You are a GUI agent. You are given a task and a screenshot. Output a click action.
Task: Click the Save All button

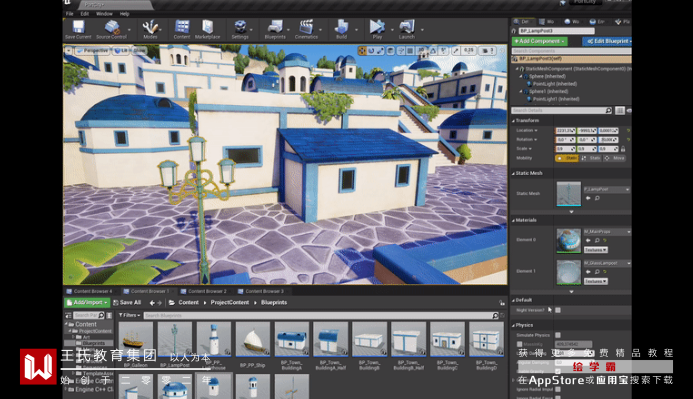[x=127, y=303]
